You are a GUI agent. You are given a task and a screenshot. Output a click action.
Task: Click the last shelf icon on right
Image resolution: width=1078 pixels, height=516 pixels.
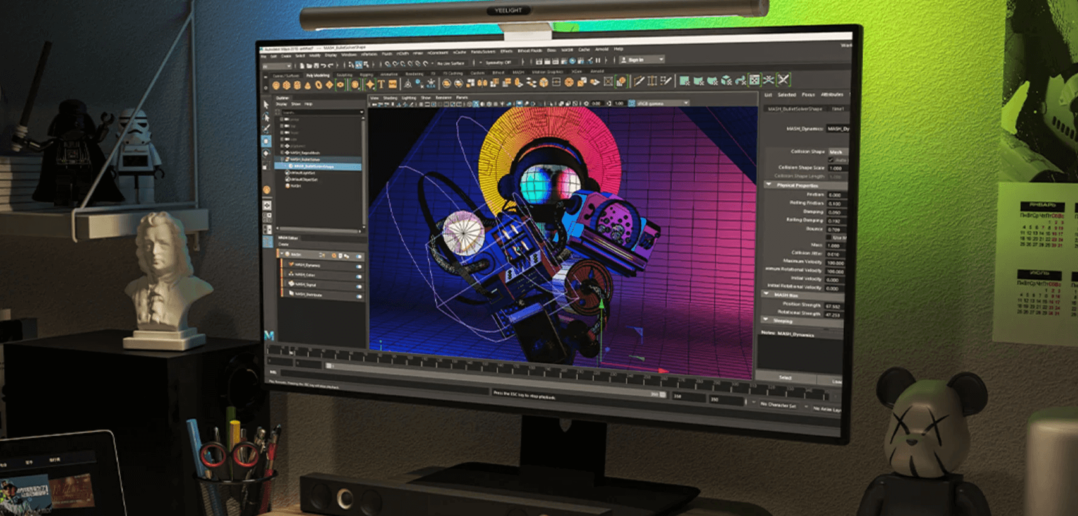784,80
